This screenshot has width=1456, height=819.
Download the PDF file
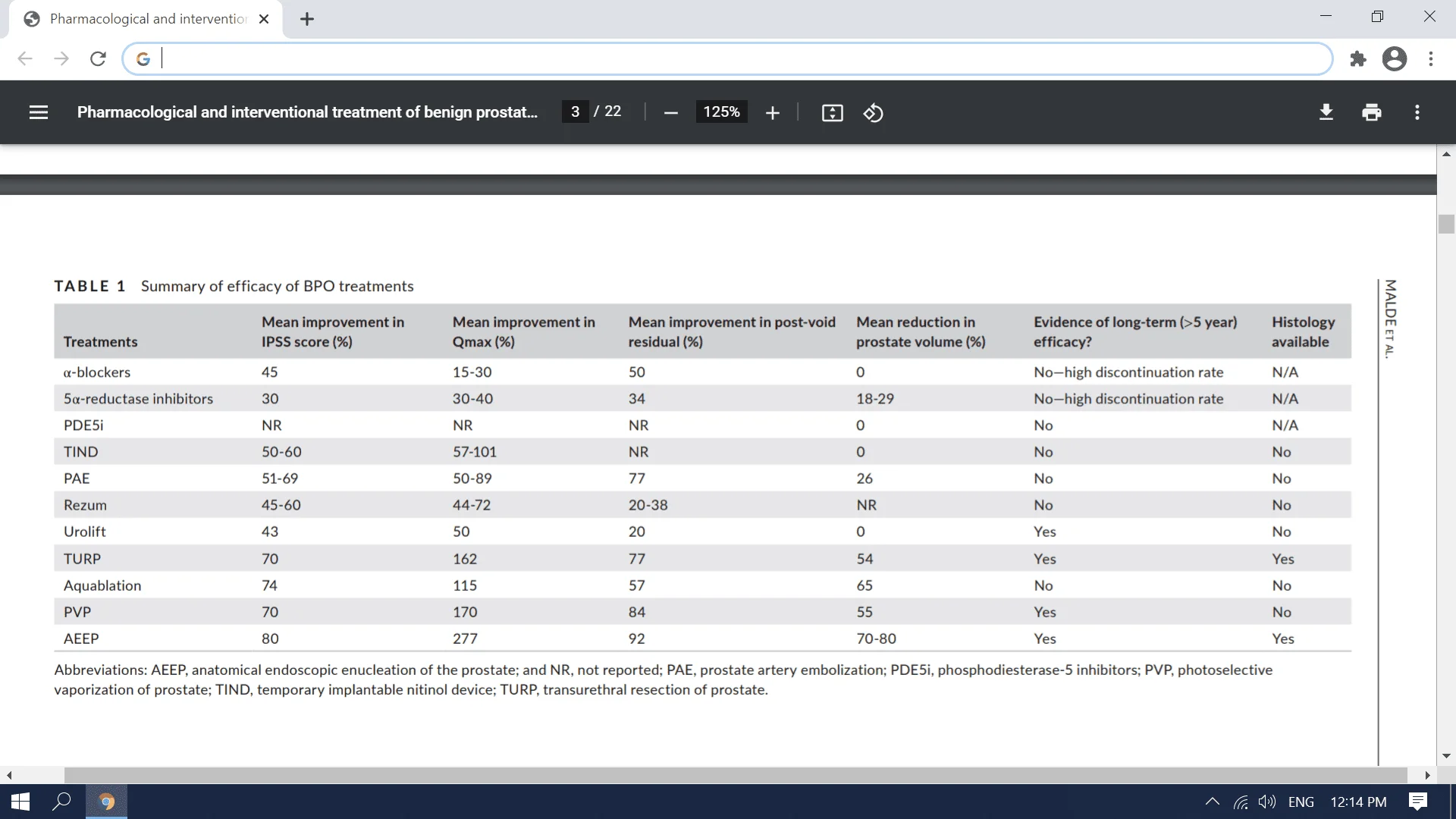point(1326,112)
